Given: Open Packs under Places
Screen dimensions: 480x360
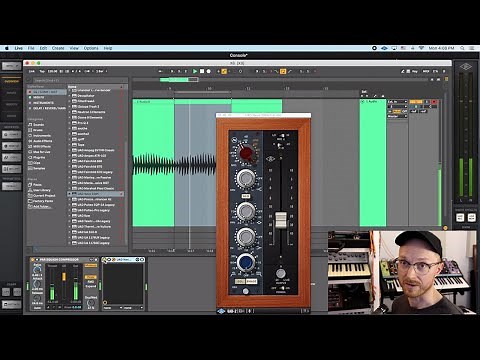Looking at the screenshot, I should 37,185.
